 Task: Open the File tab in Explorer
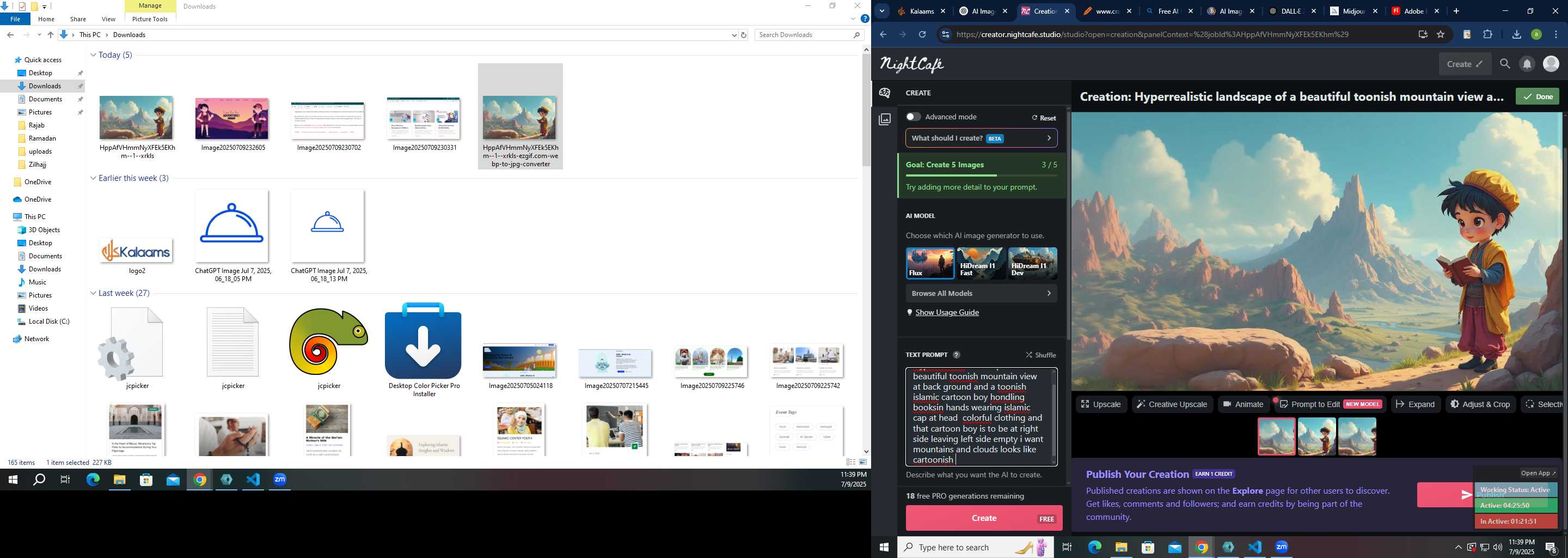pos(15,19)
